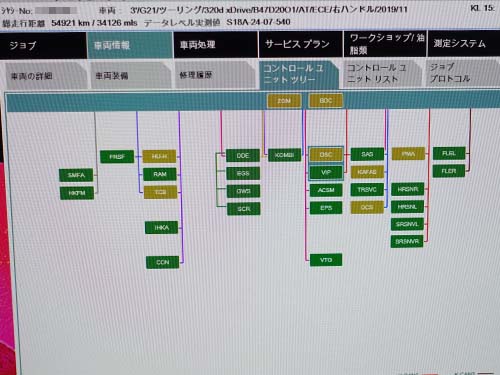Click the SMFA control unit box
Viewport: 500px width, 375px height.
[x=76, y=175]
